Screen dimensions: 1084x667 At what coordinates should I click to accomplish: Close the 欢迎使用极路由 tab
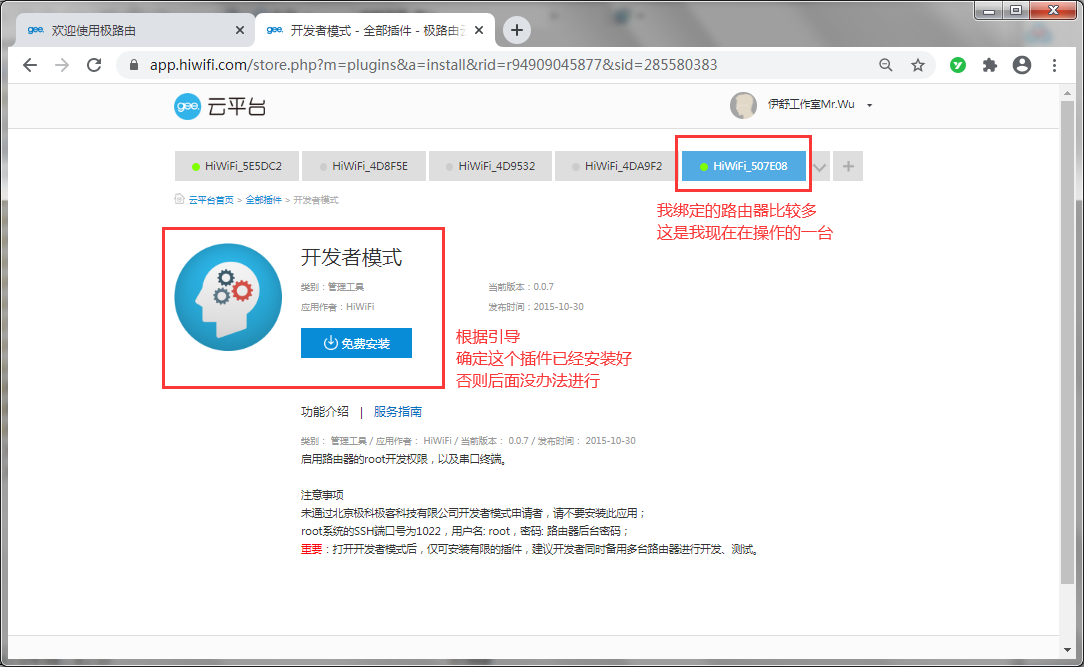[x=239, y=30]
